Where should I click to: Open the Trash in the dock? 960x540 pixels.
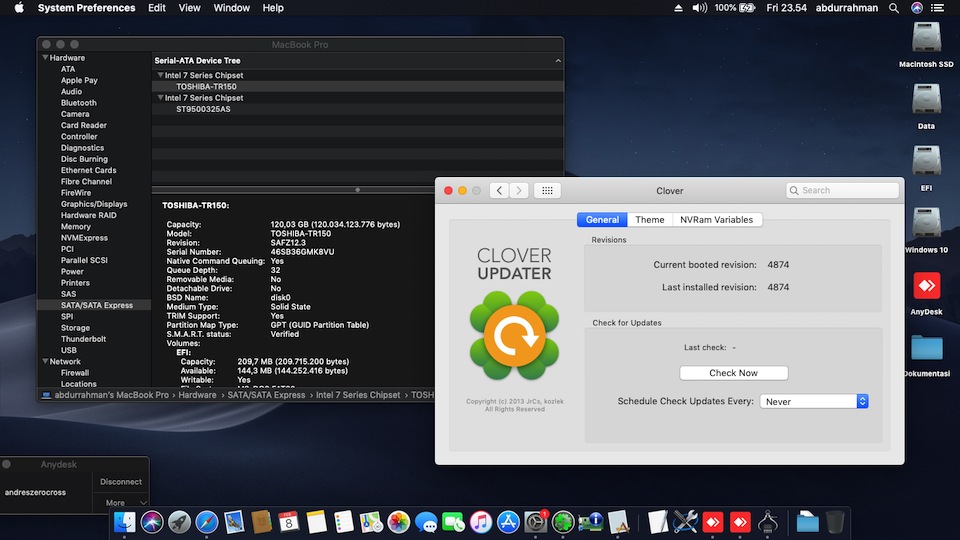[x=835, y=521]
